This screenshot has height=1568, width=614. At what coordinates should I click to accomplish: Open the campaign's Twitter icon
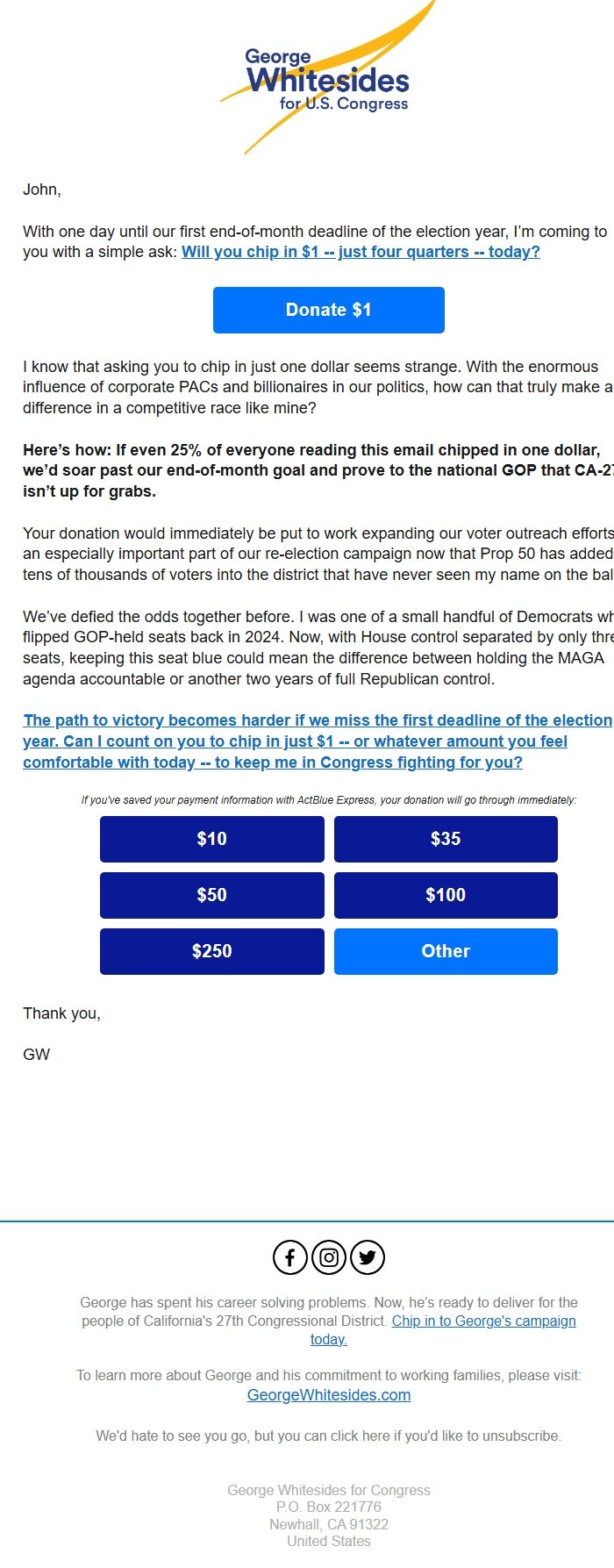pyautogui.click(x=368, y=1257)
